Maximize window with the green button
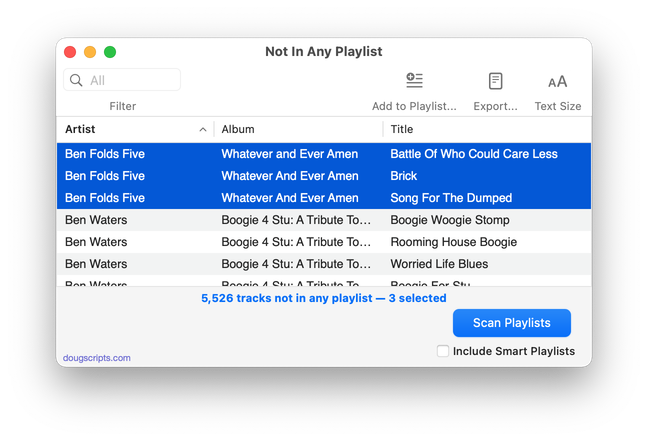The height and width of the screenshot is (441, 648). pyautogui.click(x=110, y=52)
